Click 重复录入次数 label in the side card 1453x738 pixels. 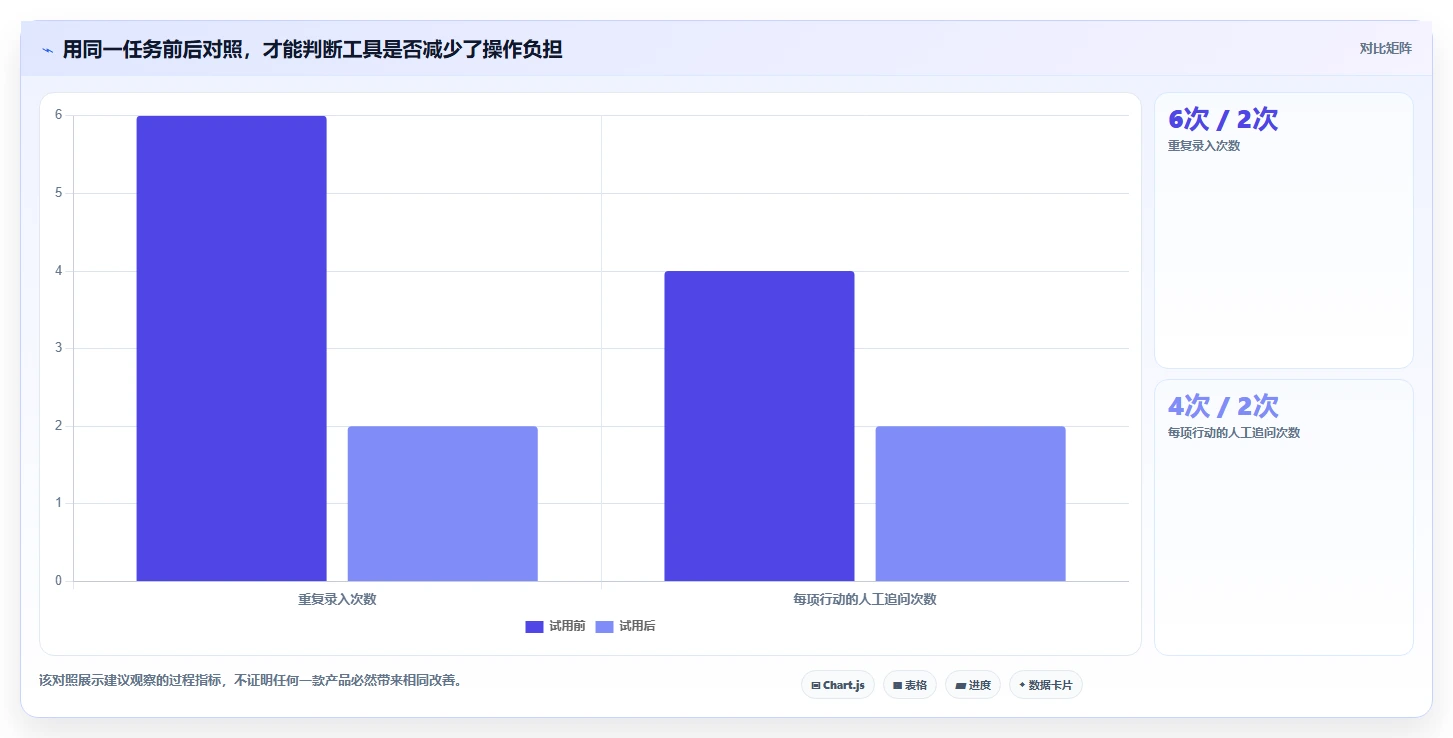click(x=1204, y=146)
